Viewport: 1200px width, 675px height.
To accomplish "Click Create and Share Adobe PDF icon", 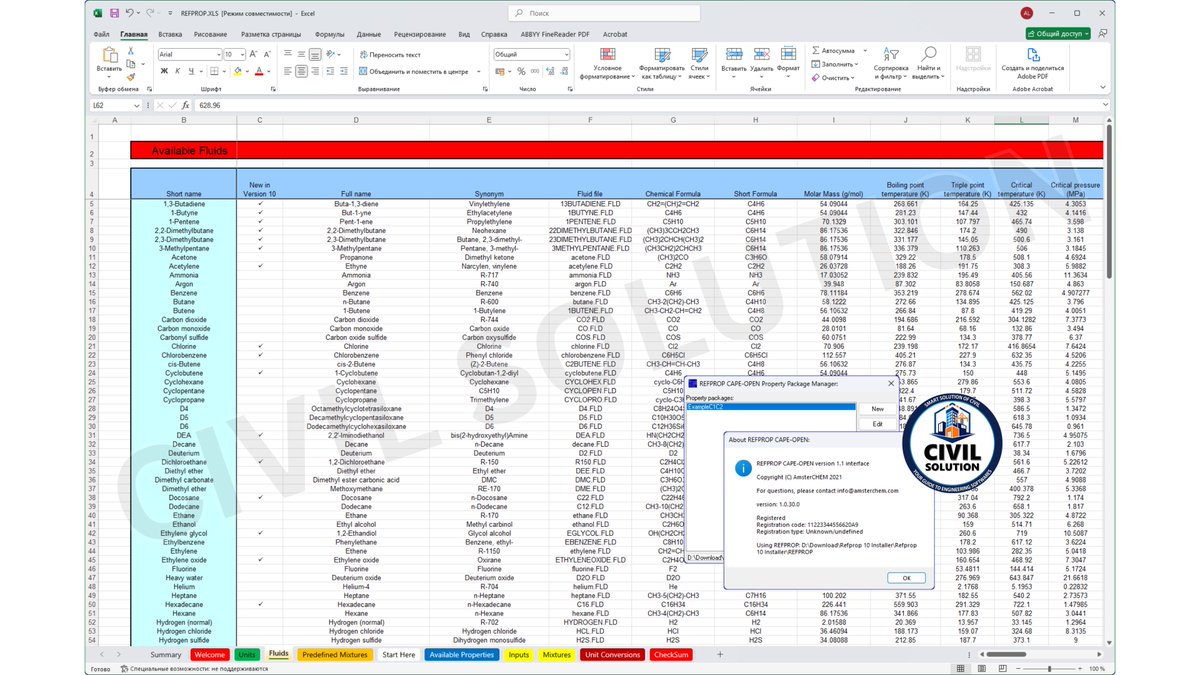I will (x=1032, y=53).
